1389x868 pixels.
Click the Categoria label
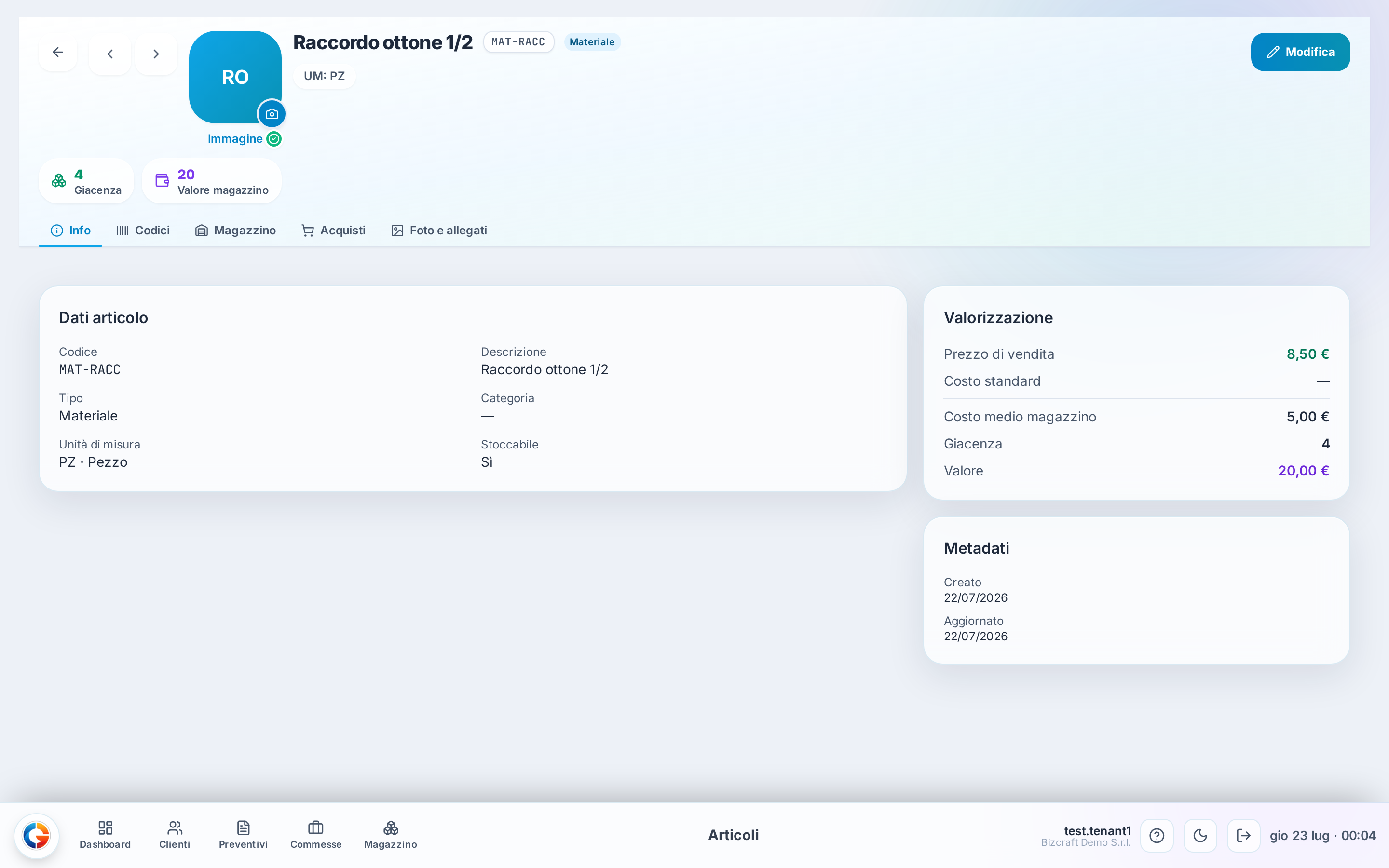click(507, 398)
